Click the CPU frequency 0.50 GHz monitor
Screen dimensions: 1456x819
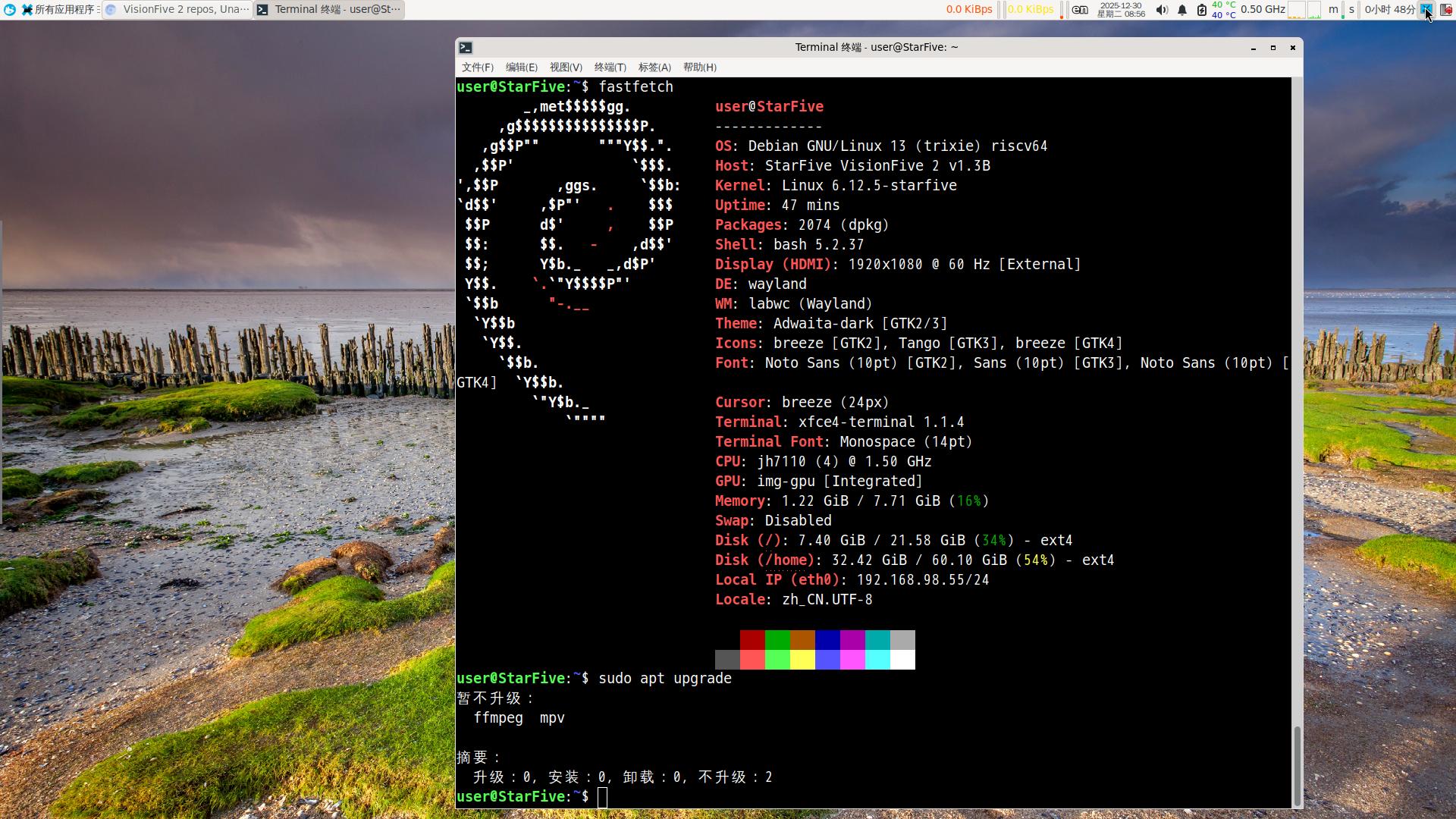pos(1263,10)
